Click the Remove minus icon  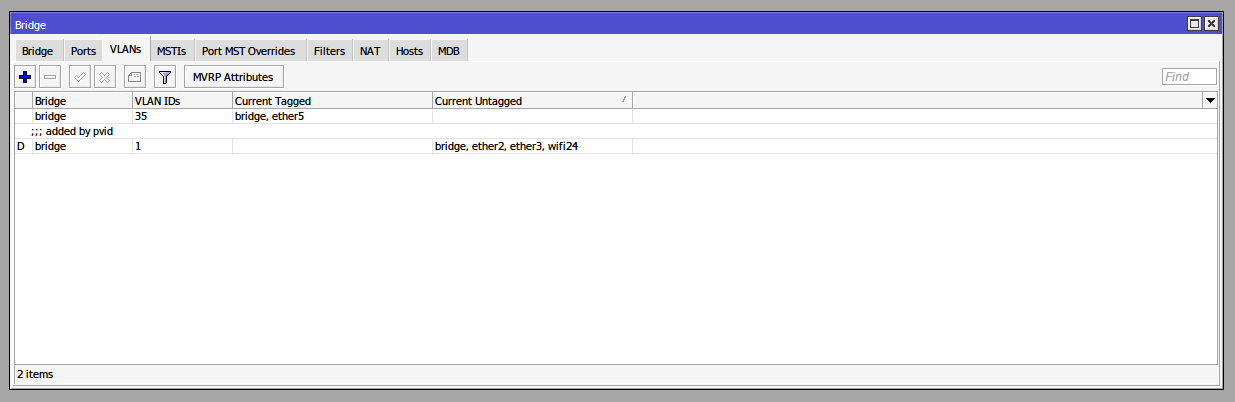pos(50,76)
